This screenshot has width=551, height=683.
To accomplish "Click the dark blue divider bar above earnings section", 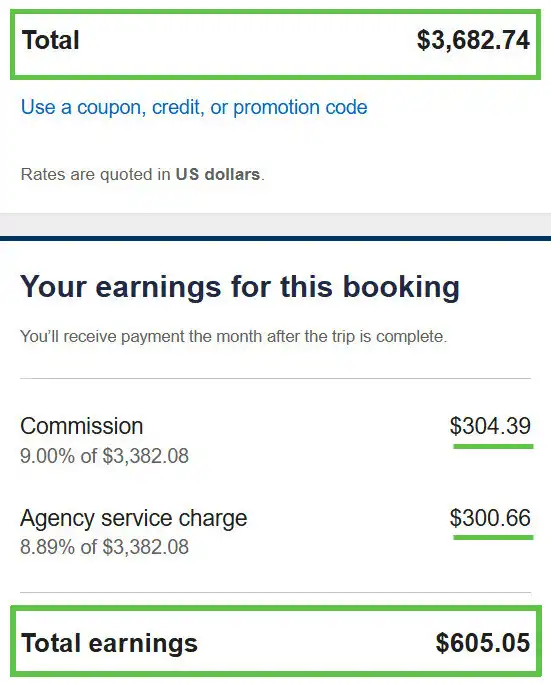I will click(x=275, y=238).
